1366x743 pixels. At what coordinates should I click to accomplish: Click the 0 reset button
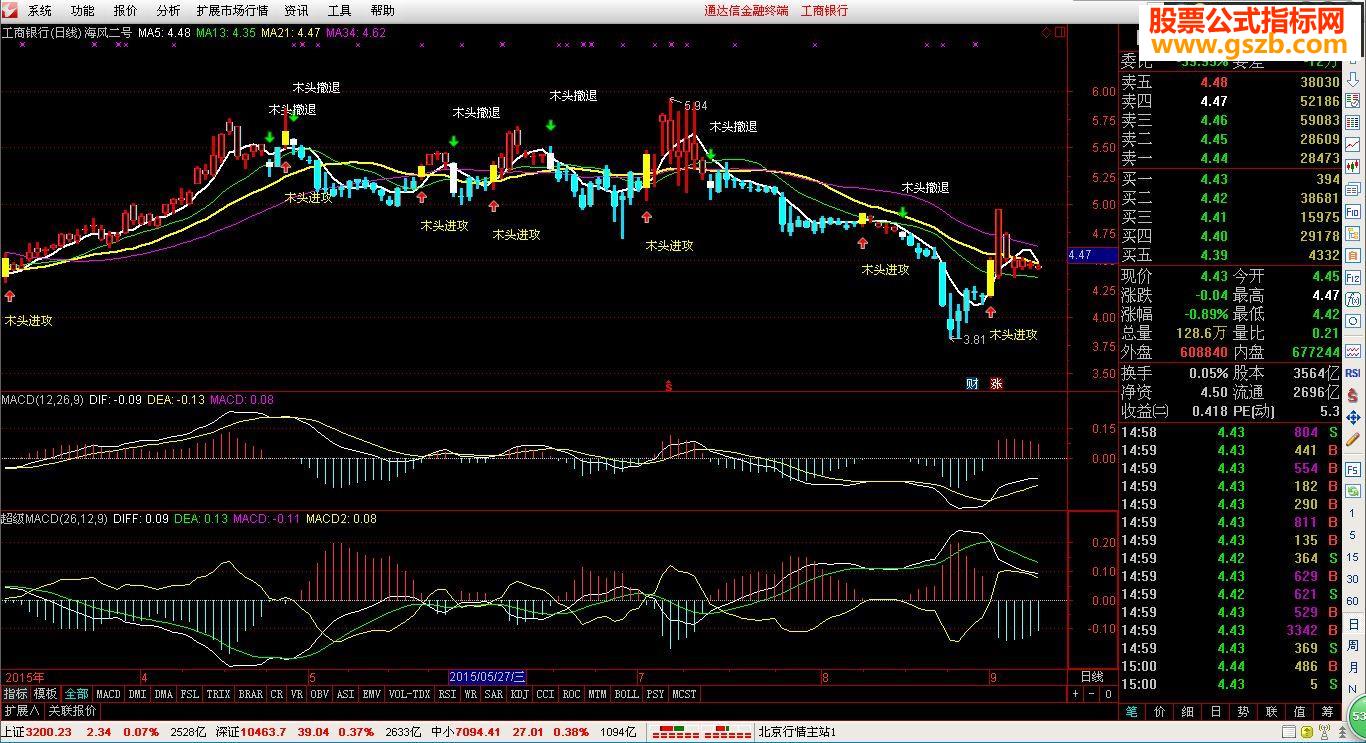point(1107,694)
